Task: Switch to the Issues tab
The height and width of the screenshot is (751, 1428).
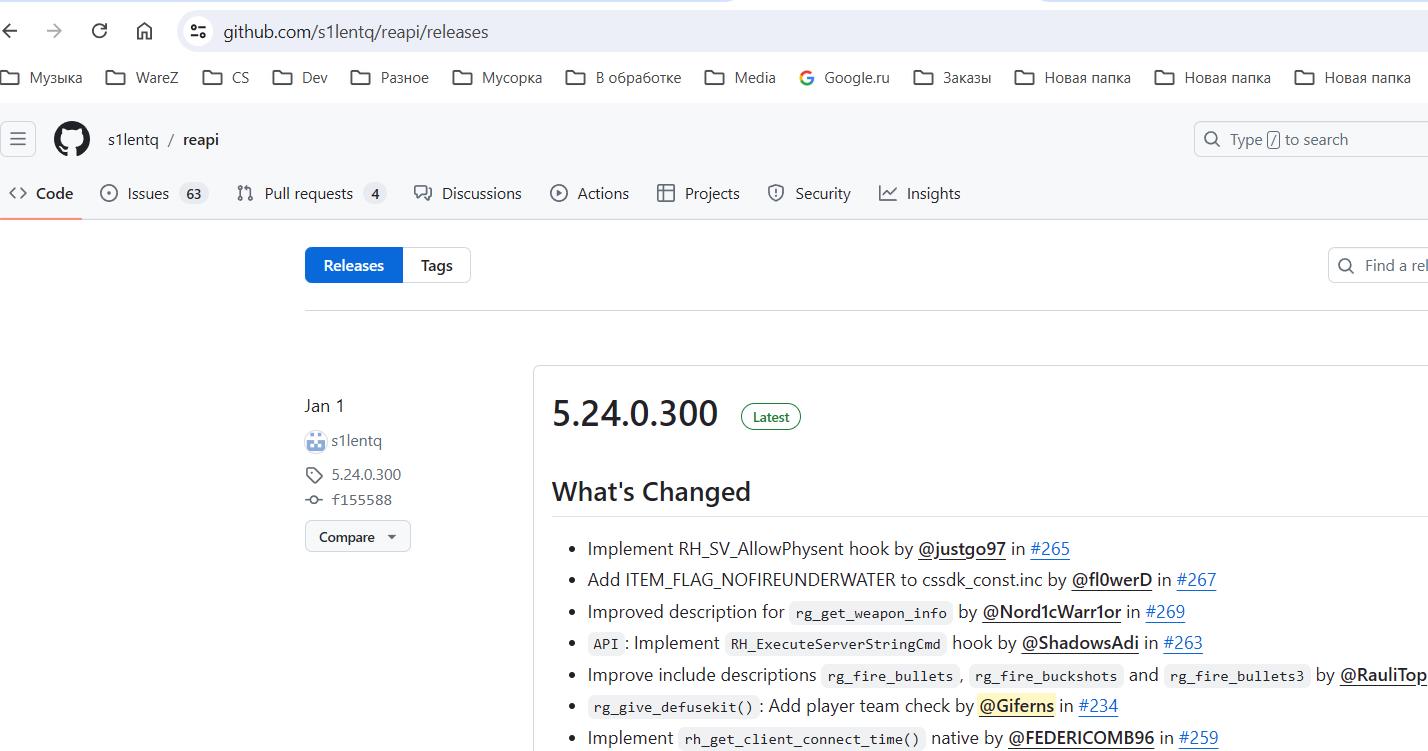Action: click(x=154, y=193)
